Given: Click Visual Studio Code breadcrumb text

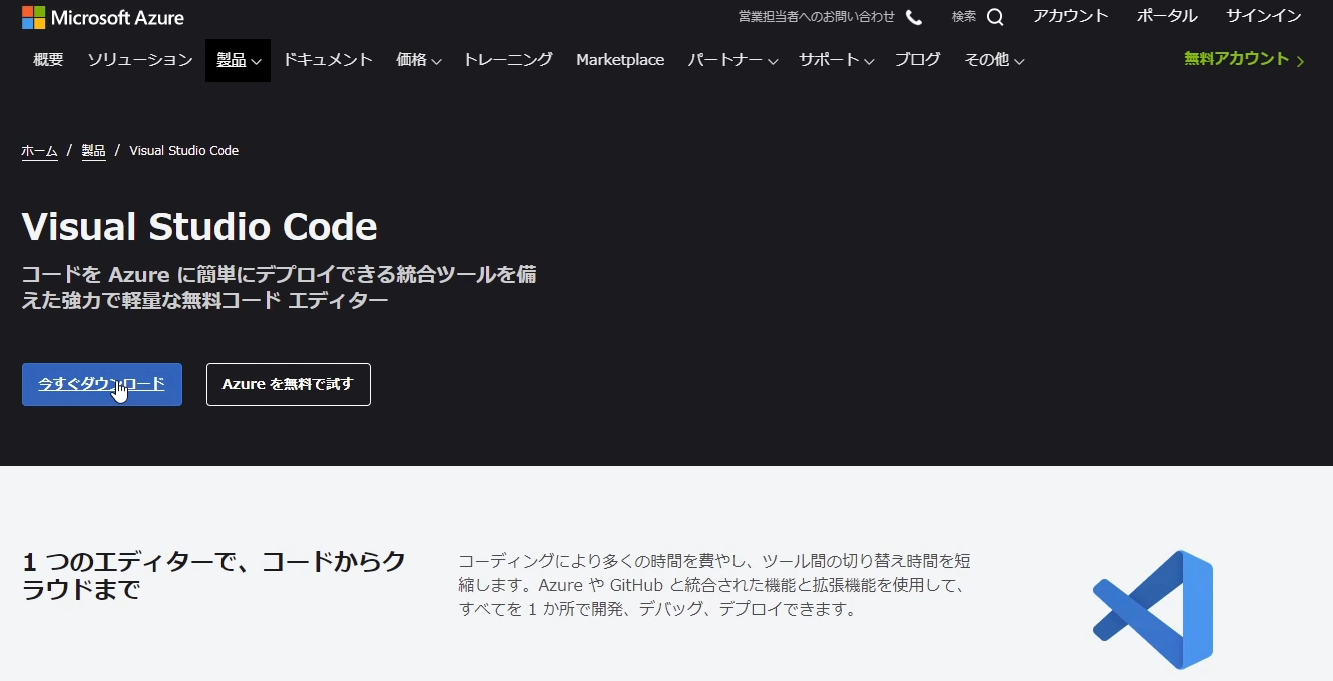Looking at the screenshot, I should (x=184, y=151).
